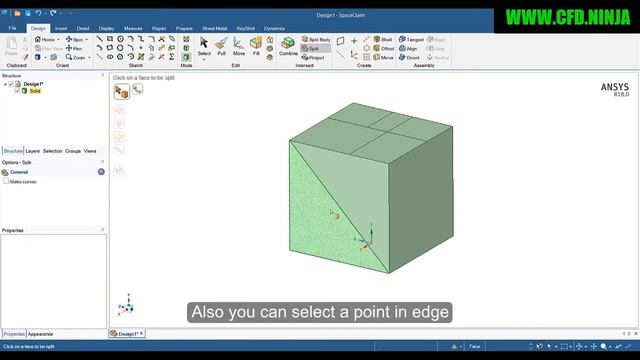
Task: Click the Origin axes create tool
Action: pos(354,55)
